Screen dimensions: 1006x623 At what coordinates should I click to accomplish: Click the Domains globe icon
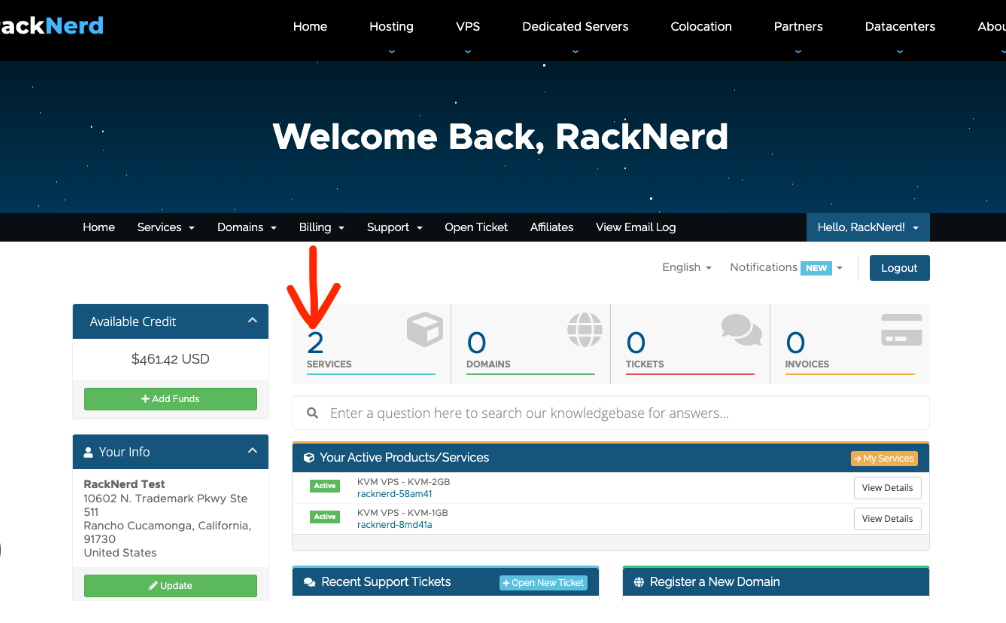coord(584,329)
